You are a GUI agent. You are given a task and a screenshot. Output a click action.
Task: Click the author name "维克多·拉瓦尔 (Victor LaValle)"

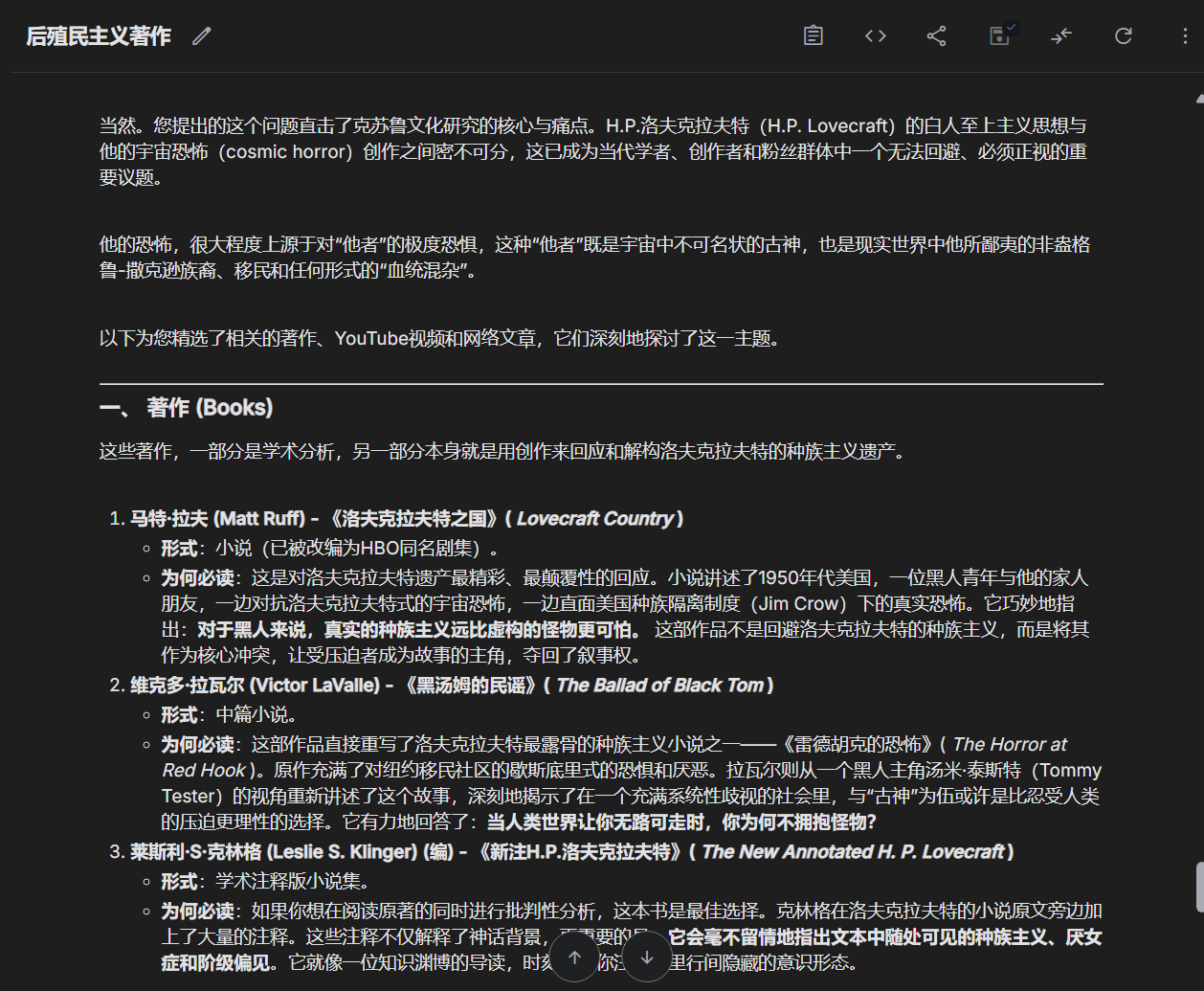coord(255,686)
